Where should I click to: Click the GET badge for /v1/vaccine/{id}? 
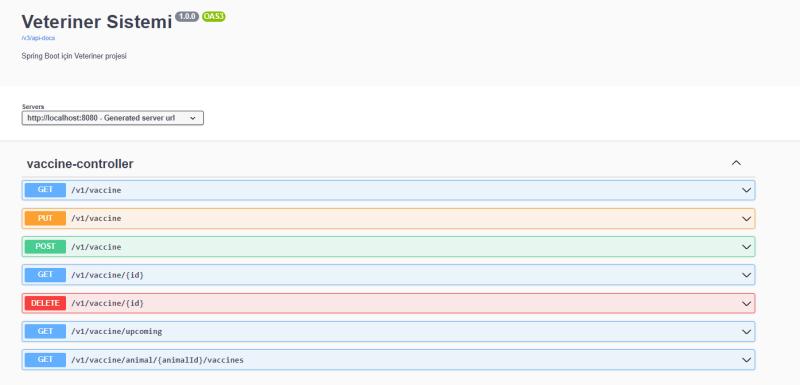[45, 275]
